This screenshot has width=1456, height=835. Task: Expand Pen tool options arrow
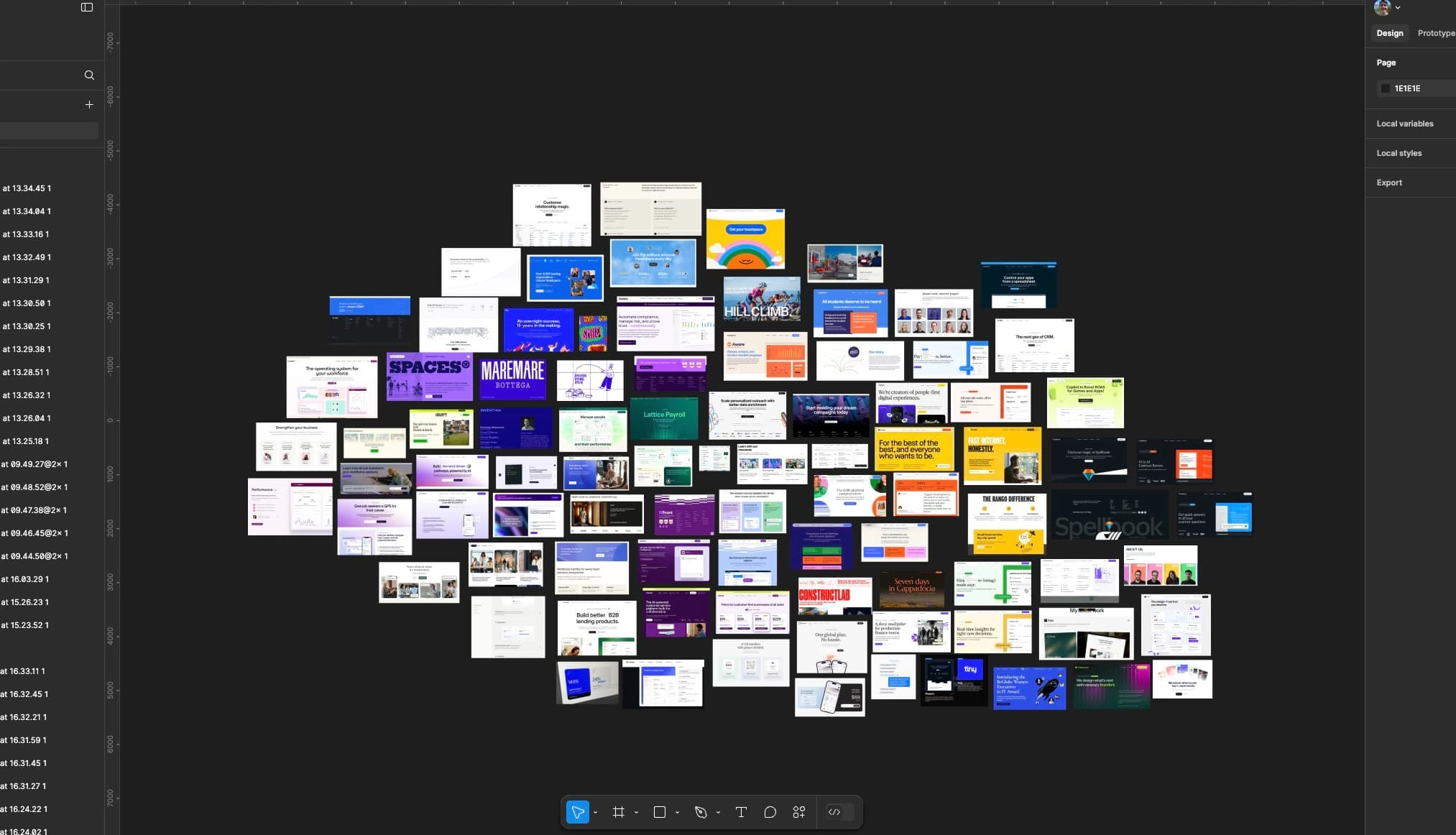718,813
